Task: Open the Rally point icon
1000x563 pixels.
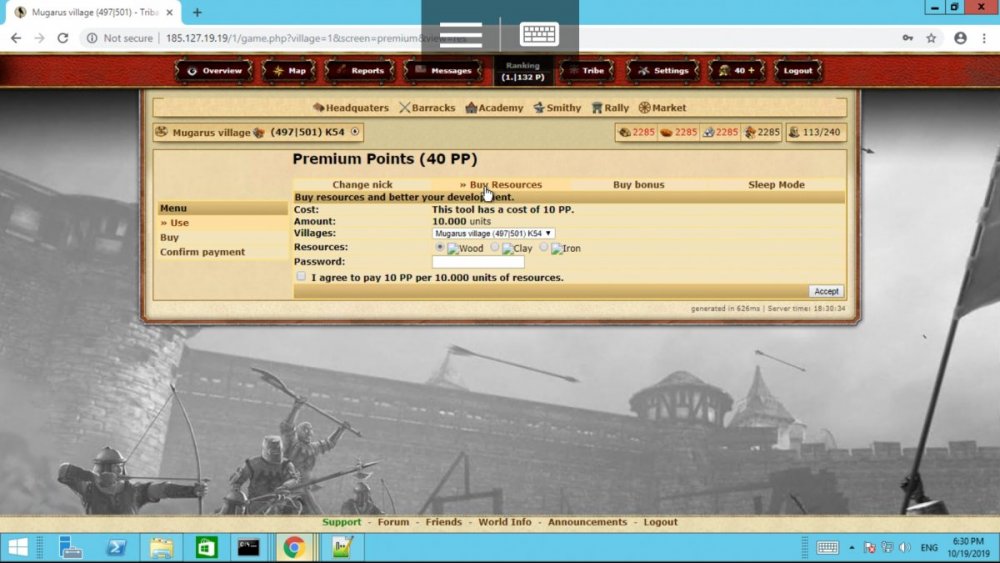Action: 597,108
